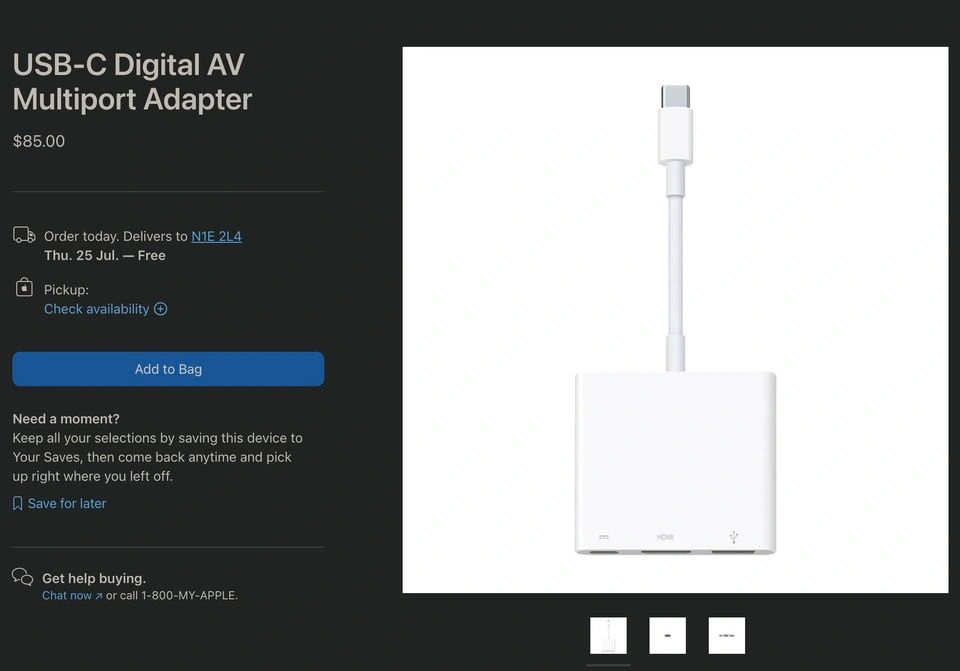Viewport: 960px width, 671px height.
Task: Change delivery postal code N1E 2L4
Action: click(216, 237)
